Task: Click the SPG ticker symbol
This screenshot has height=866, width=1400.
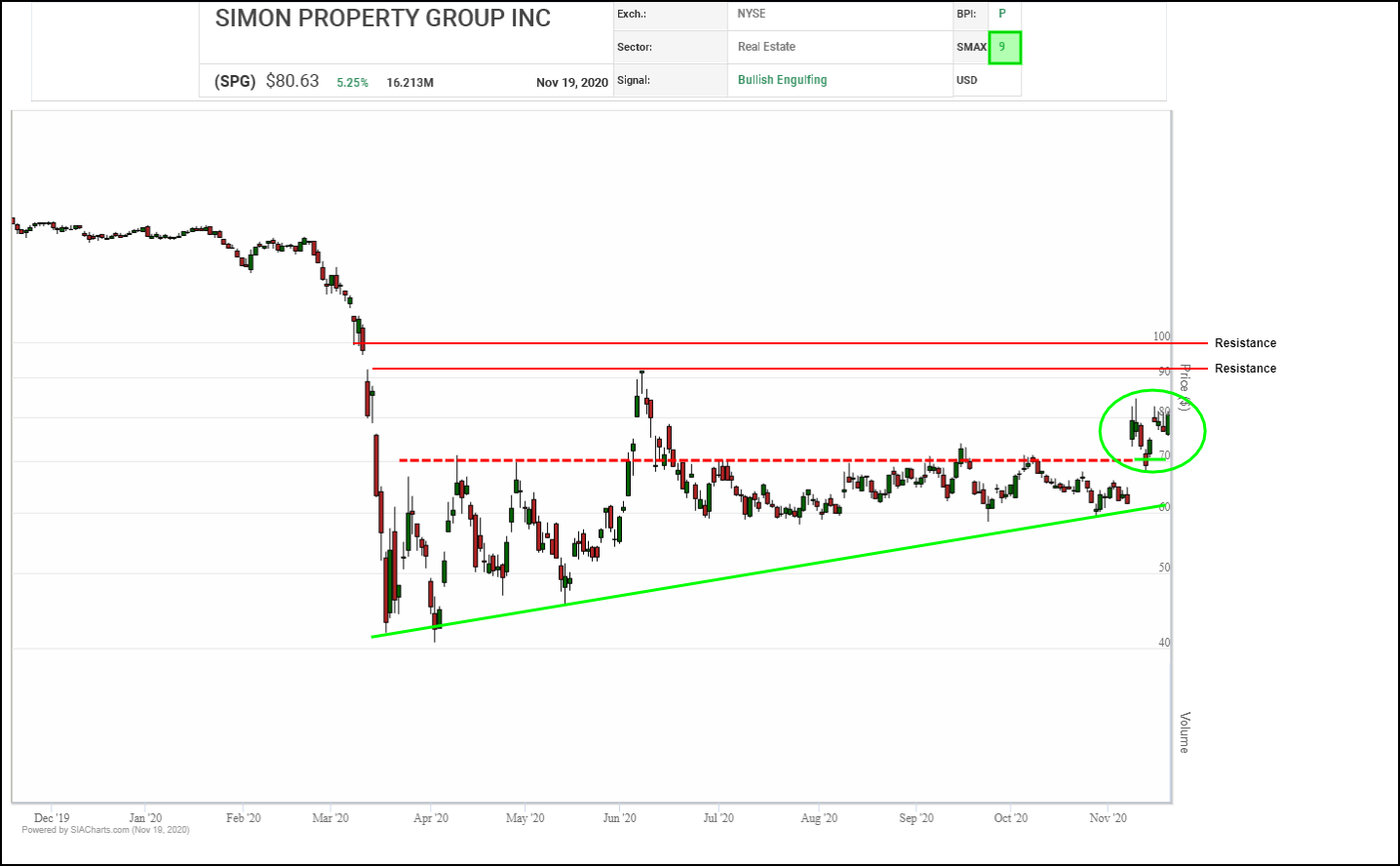Action: pos(235,82)
